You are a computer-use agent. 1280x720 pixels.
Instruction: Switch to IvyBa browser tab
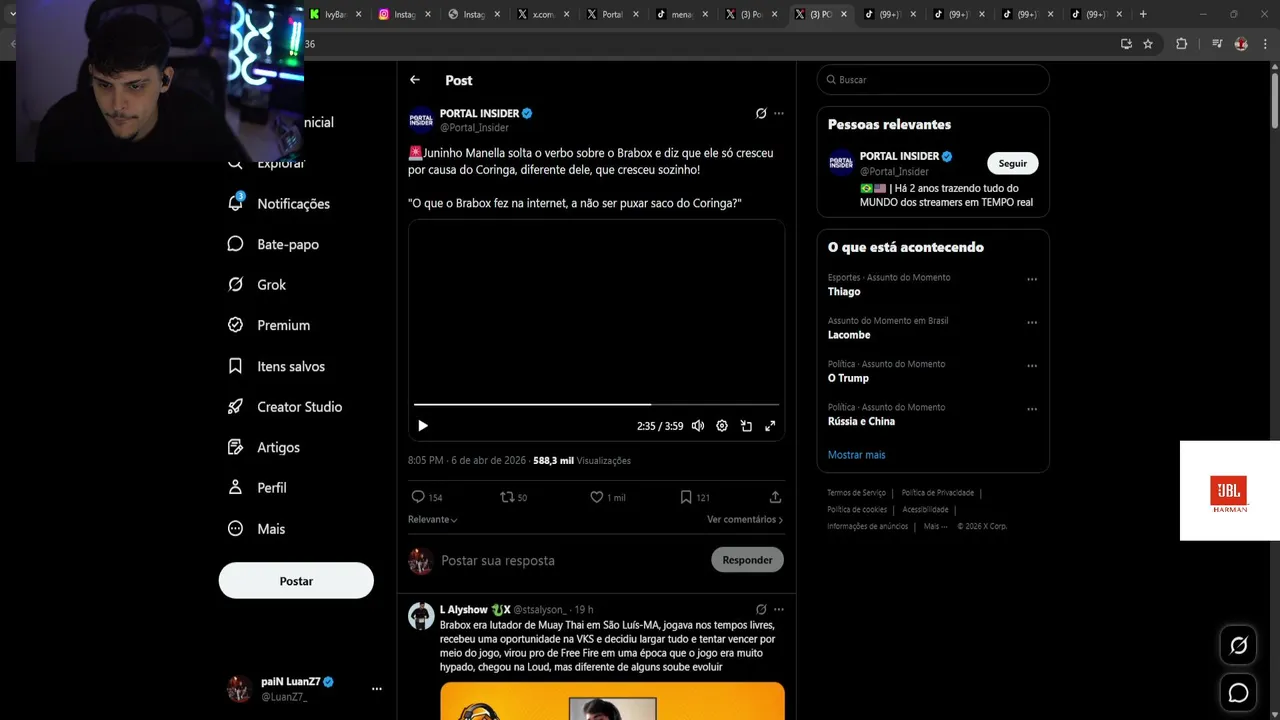click(x=328, y=14)
